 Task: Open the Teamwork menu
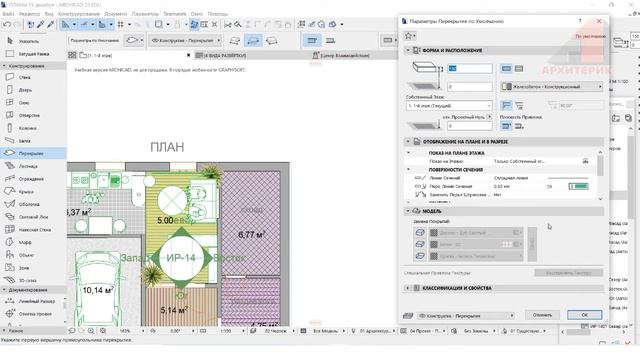point(174,14)
